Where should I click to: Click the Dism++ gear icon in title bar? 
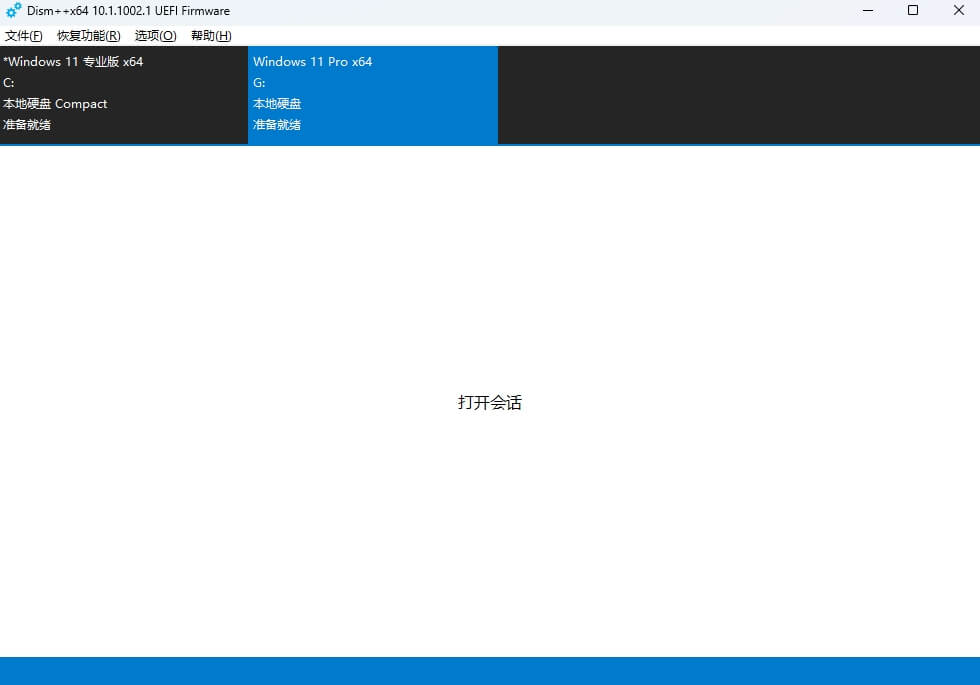coord(13,11)
